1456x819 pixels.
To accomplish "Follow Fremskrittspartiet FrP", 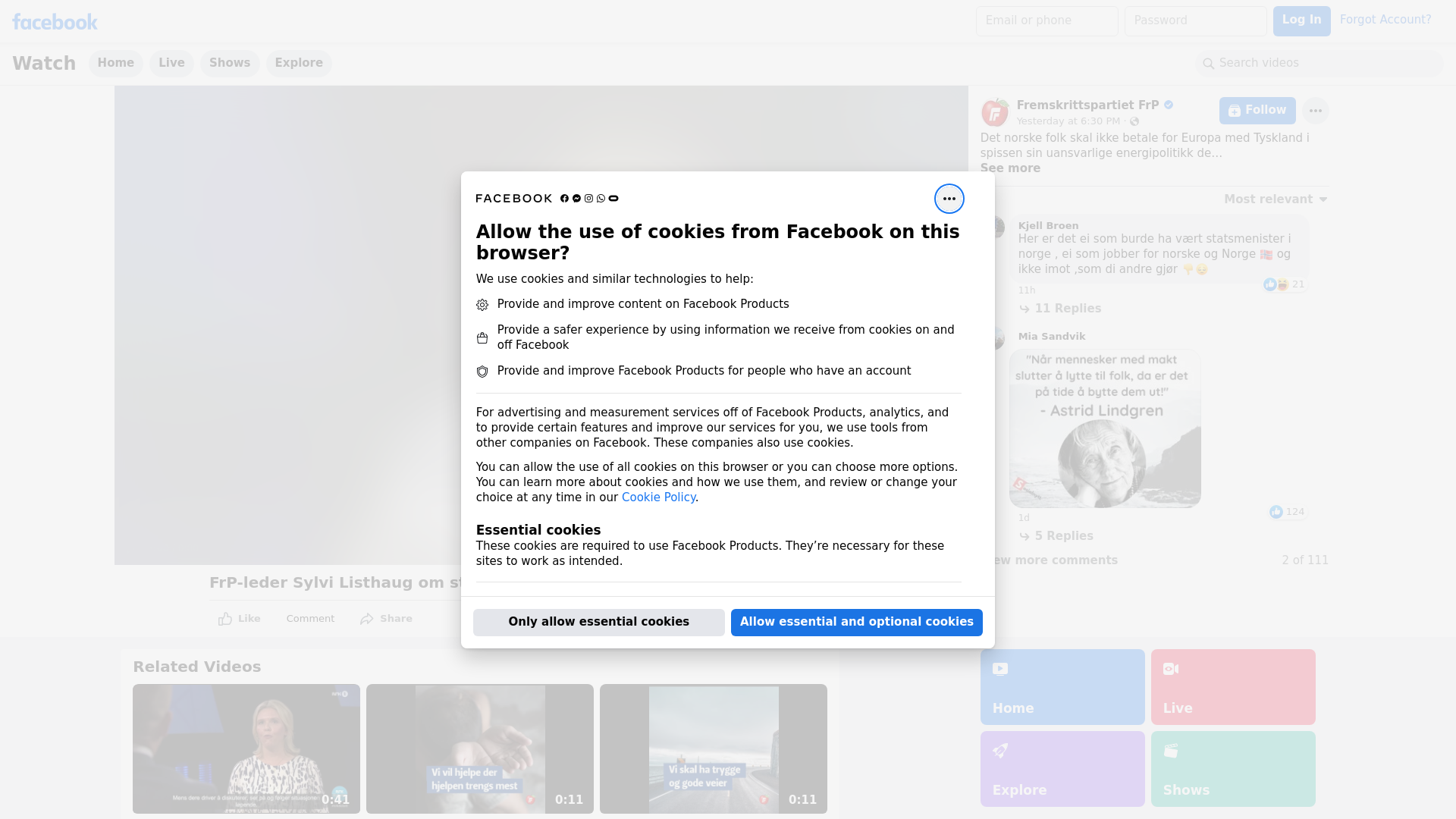I will [1257, 111].
